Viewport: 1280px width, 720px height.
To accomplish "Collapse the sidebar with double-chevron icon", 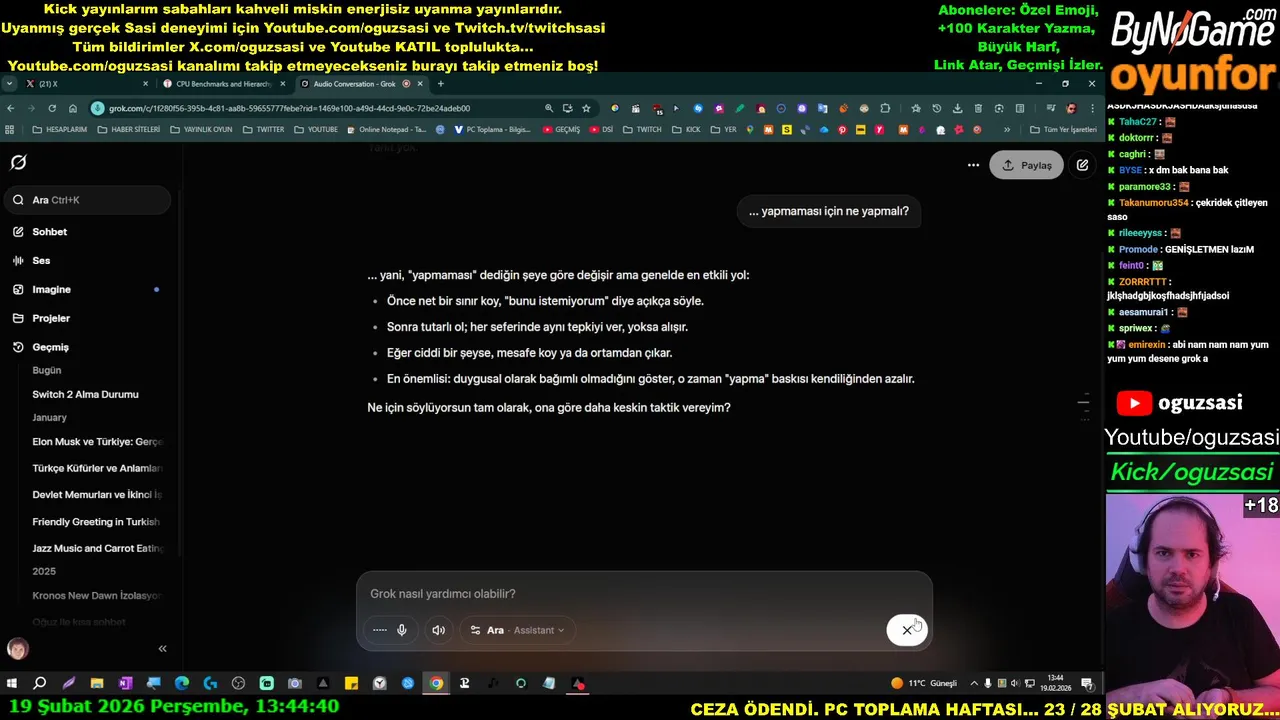I will click(x=162, y=649).
